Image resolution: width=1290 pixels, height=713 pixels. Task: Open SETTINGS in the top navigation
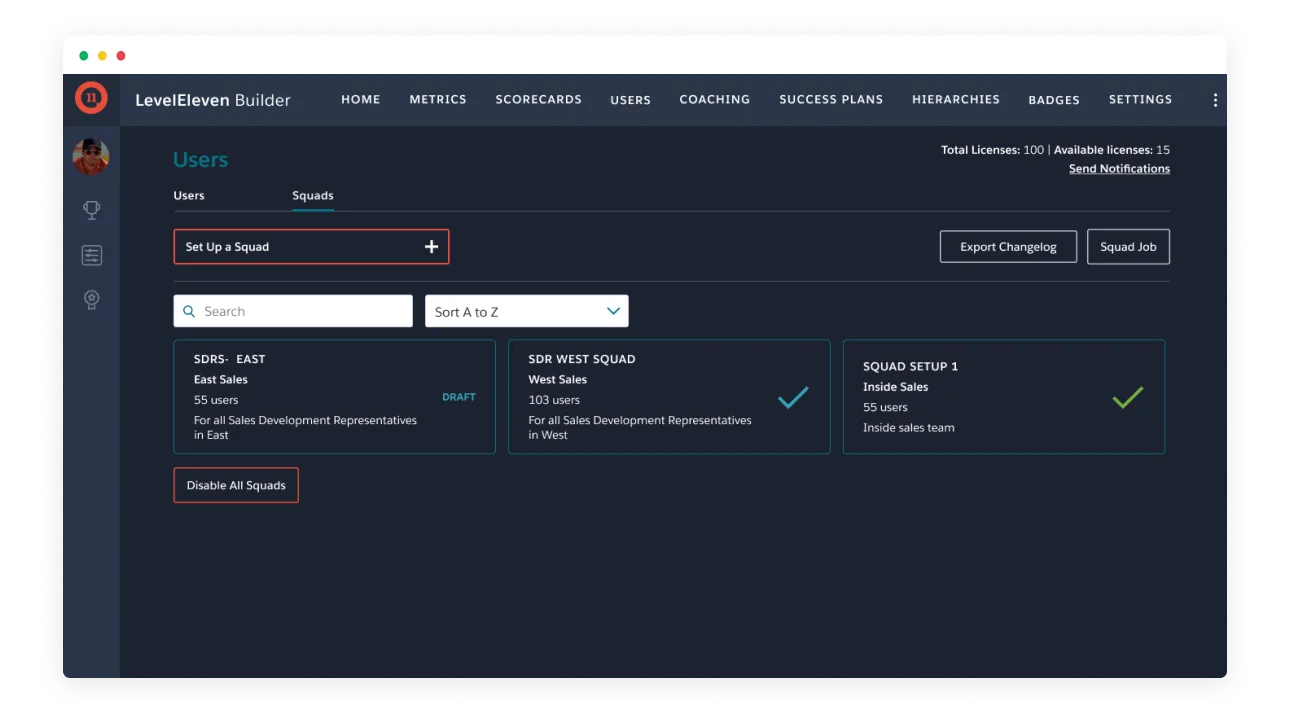(x=1140, y=100)
